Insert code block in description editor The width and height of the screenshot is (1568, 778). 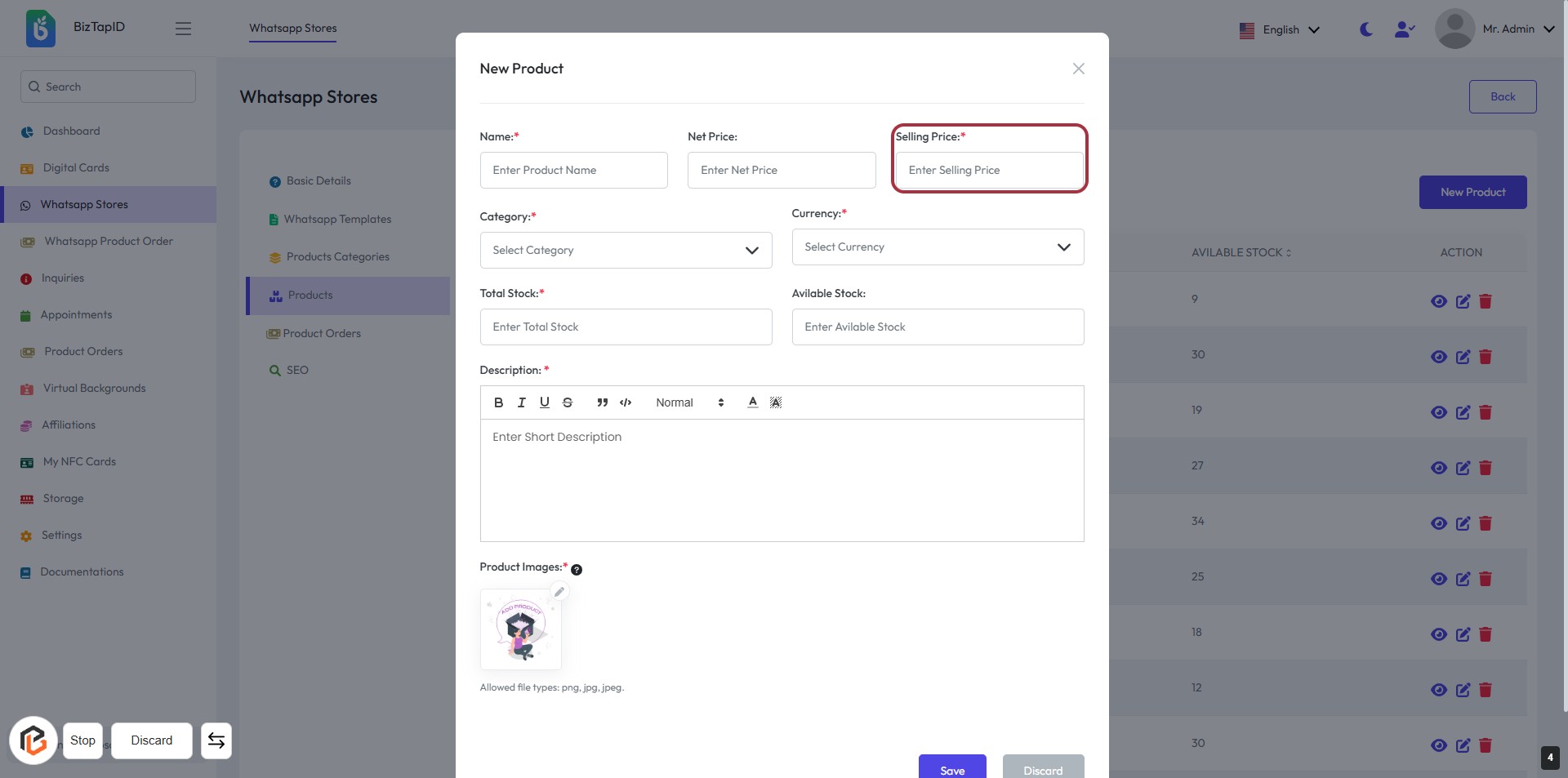[626, 402]
